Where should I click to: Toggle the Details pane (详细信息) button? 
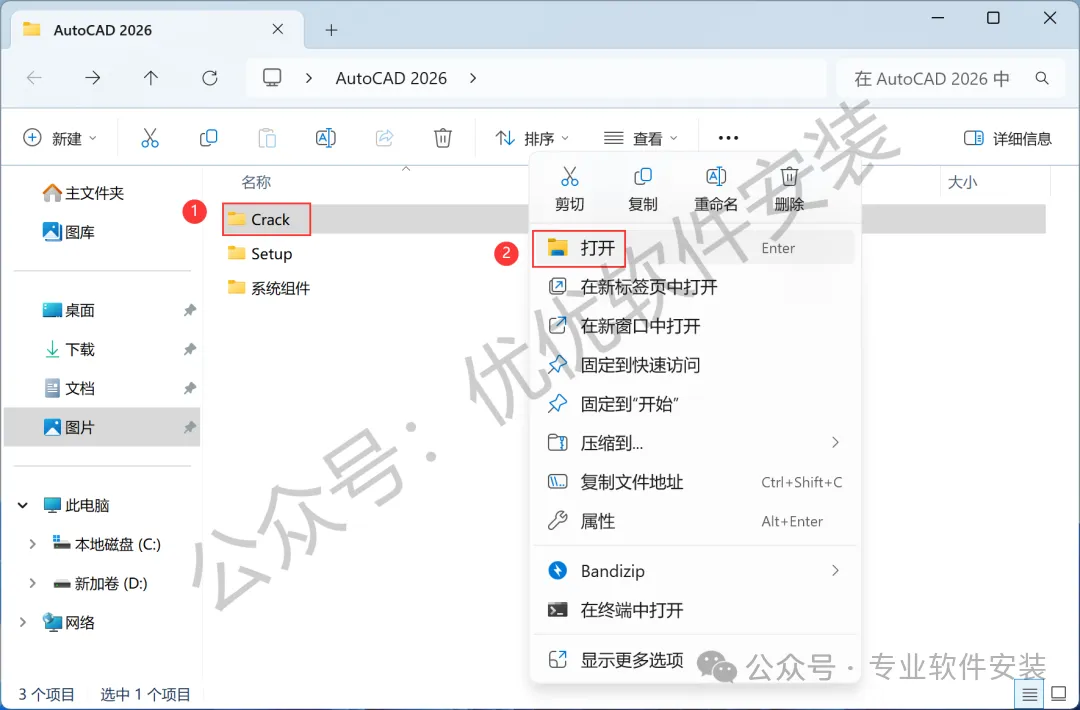pyautogui.click(x=1008, y=138)
